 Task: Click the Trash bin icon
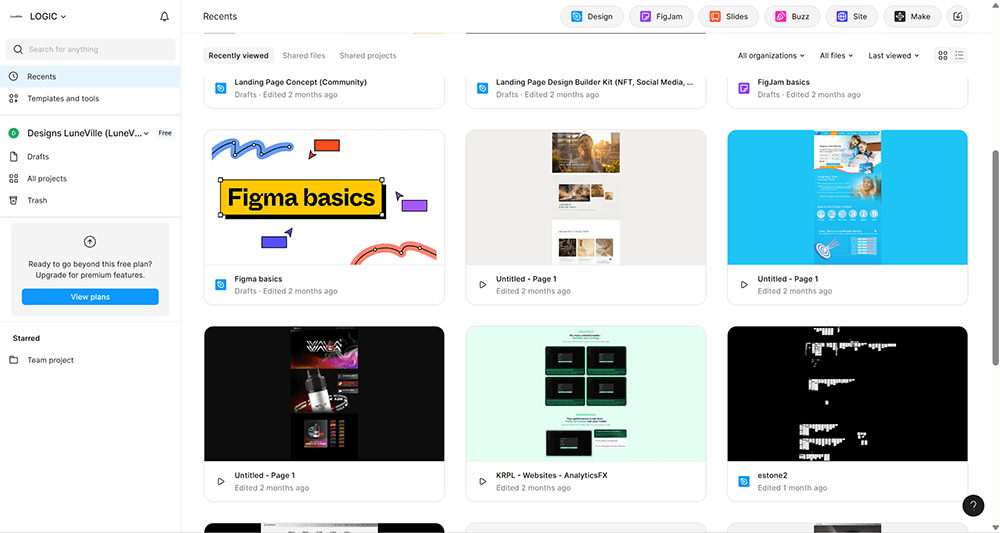tap(13, 200)
